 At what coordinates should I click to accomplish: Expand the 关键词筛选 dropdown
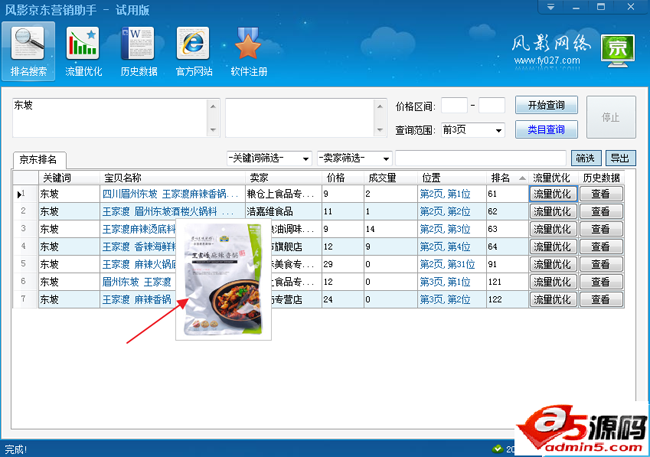click(269, 158)
